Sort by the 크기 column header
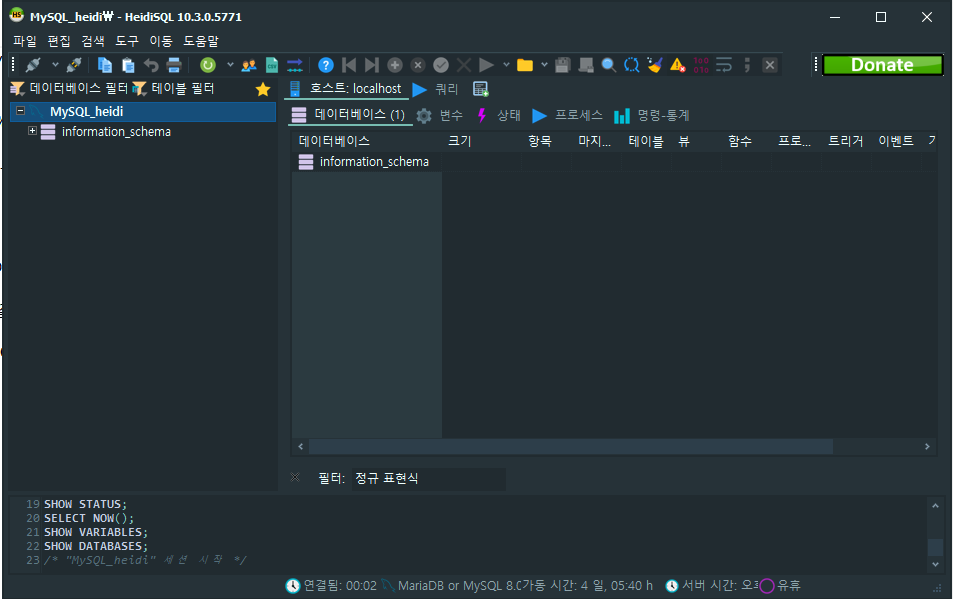953x599 pixels. coord(459,141)
